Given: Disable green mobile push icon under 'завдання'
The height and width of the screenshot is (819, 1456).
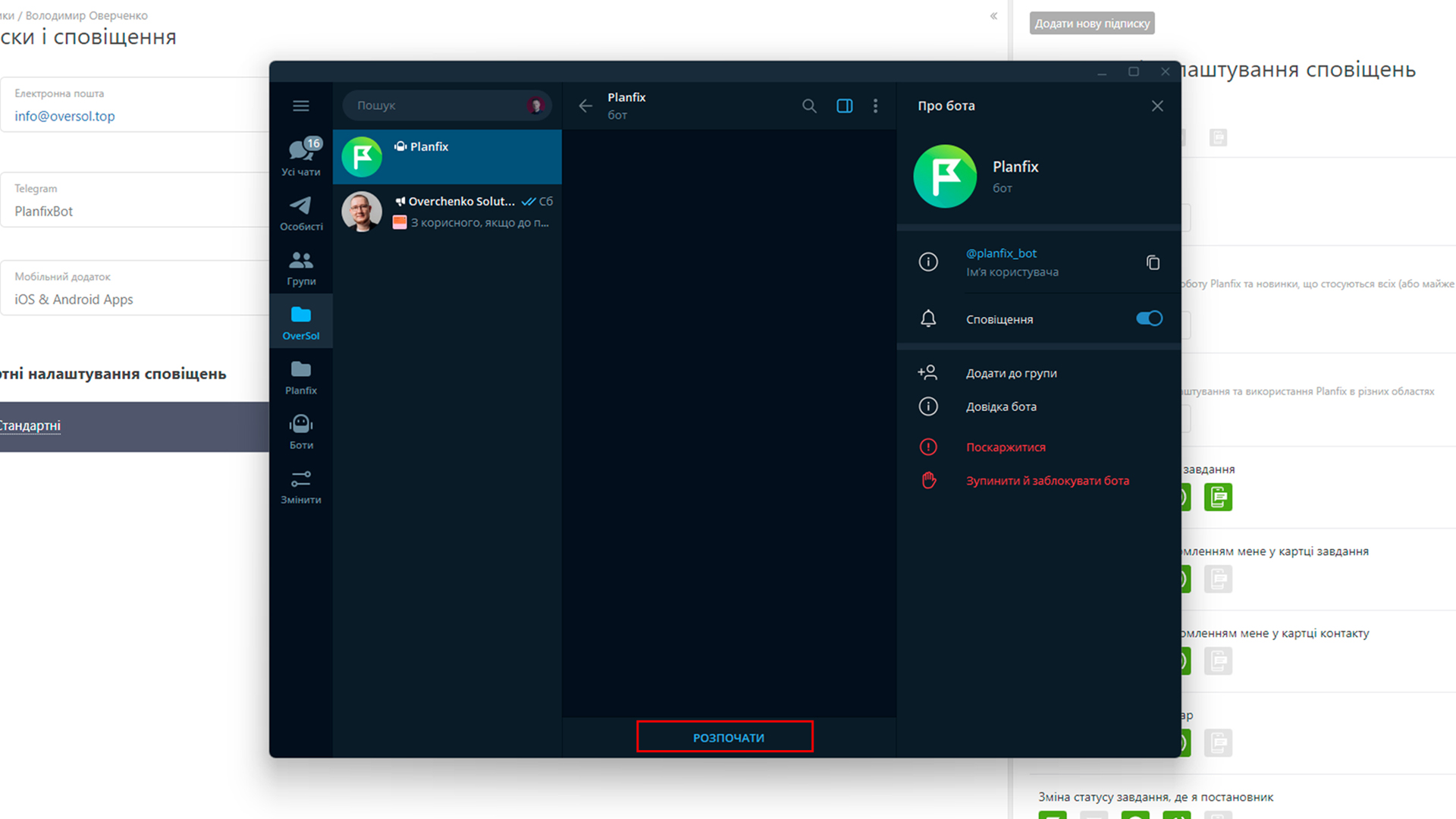Looking at the screenshot, I should pyautogui.click(x=1218, y=497).
